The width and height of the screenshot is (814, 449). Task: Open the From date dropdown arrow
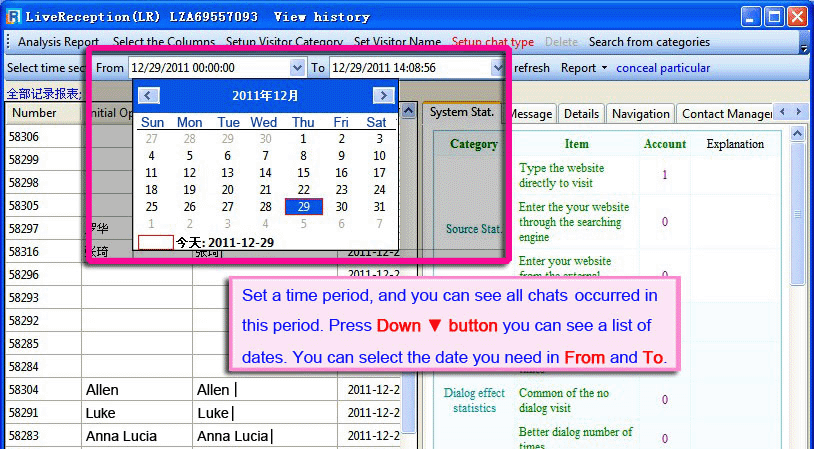[297, 67]
